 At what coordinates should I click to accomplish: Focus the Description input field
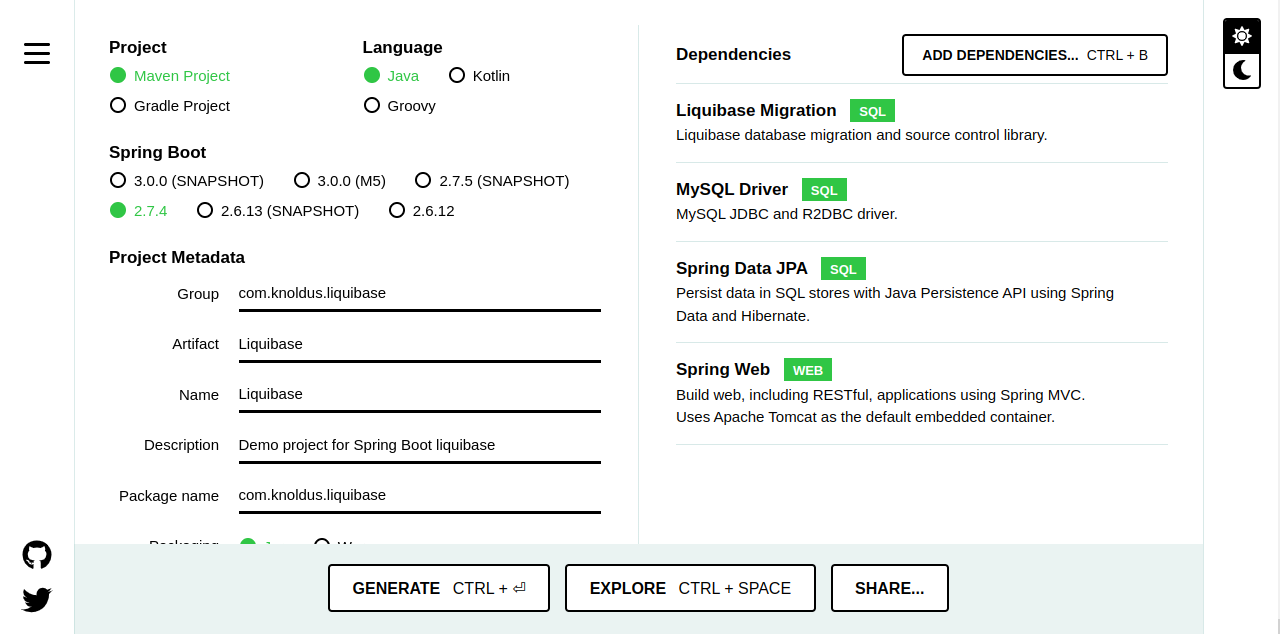[x=419, y=445]
